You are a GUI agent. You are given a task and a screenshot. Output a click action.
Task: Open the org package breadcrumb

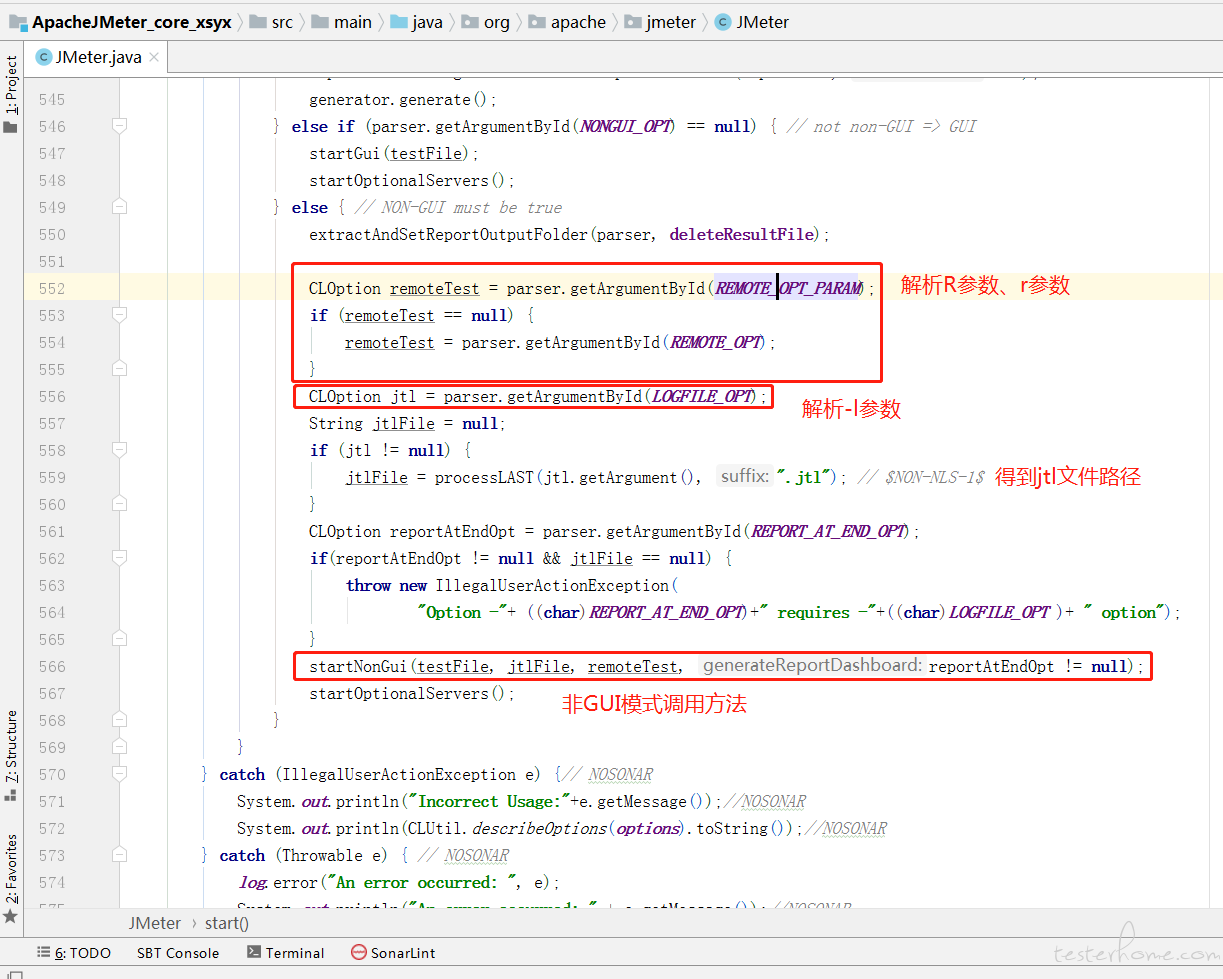coord(485,21)
